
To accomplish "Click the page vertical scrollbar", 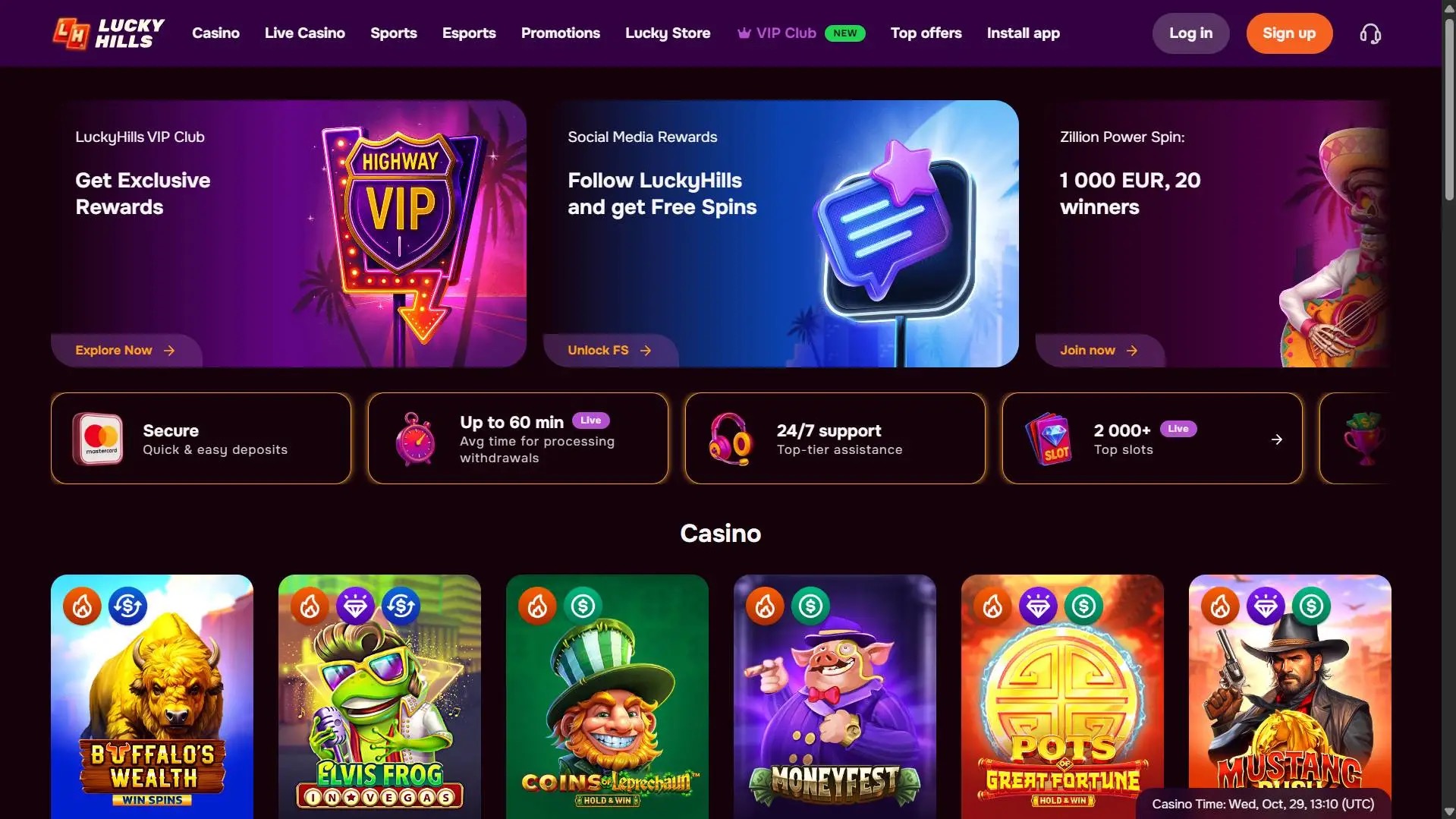I will click(x=1448, y=114).
